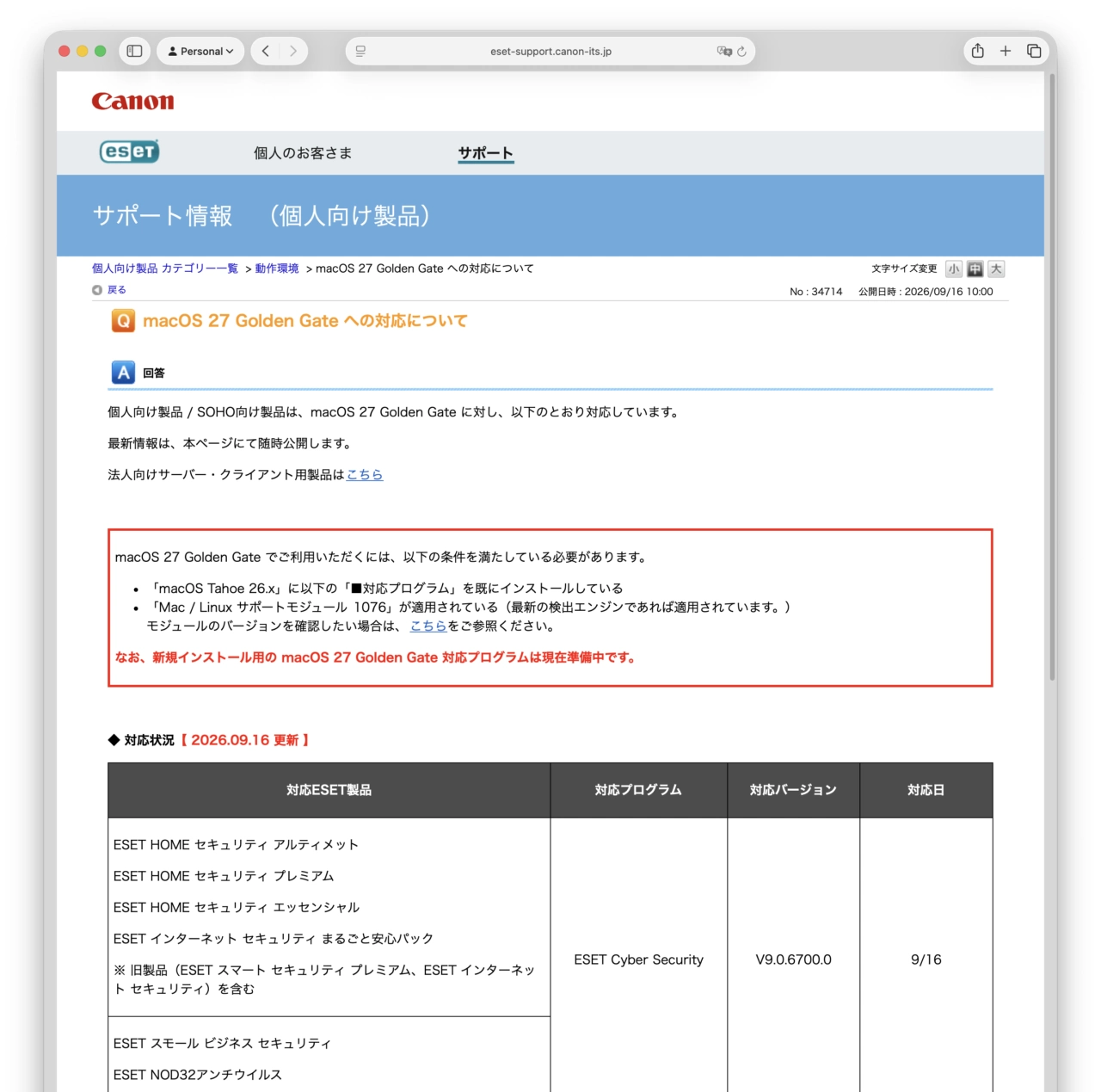
Task: Click the ※ 旧製品 note in the table
Action: point(324,979)
